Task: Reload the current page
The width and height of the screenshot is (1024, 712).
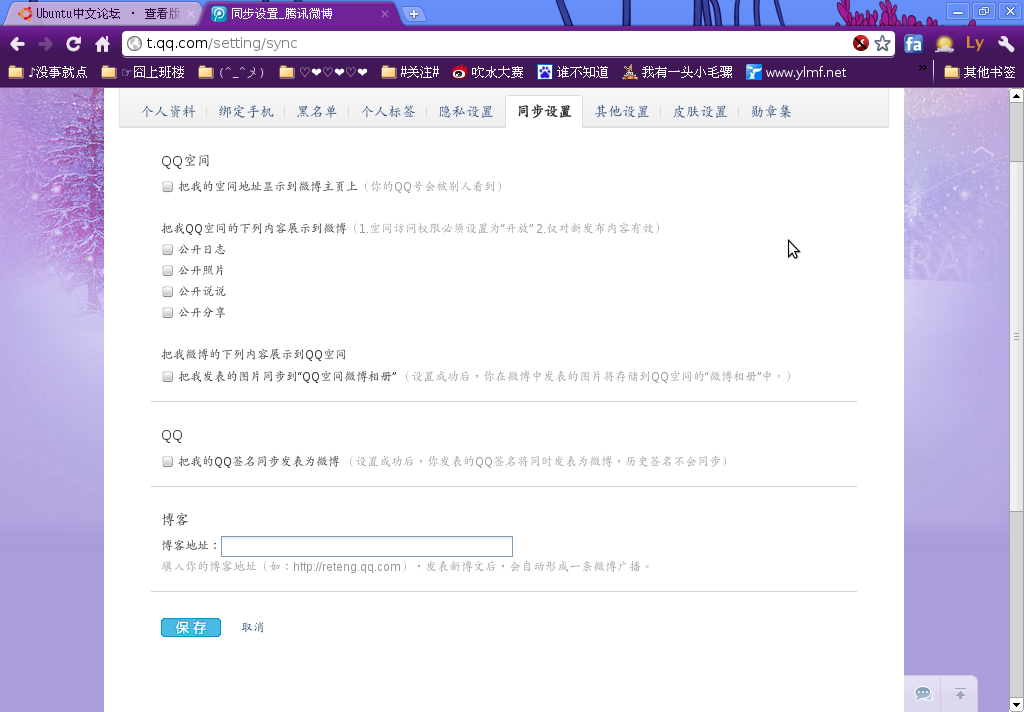Action: coord(73,44)
